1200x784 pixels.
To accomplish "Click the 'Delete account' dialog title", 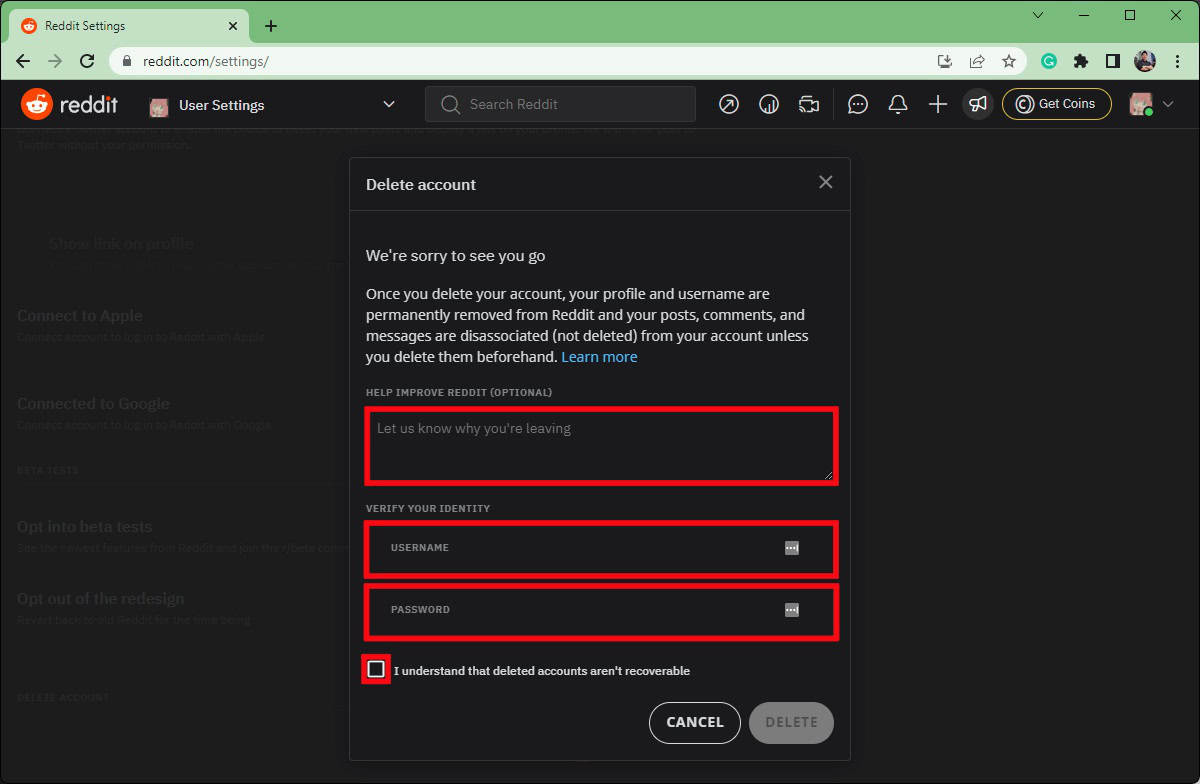I will click(421, 185).
